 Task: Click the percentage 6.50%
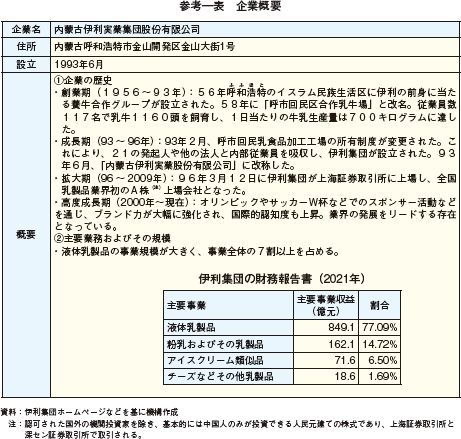click(x=383, y=360)
